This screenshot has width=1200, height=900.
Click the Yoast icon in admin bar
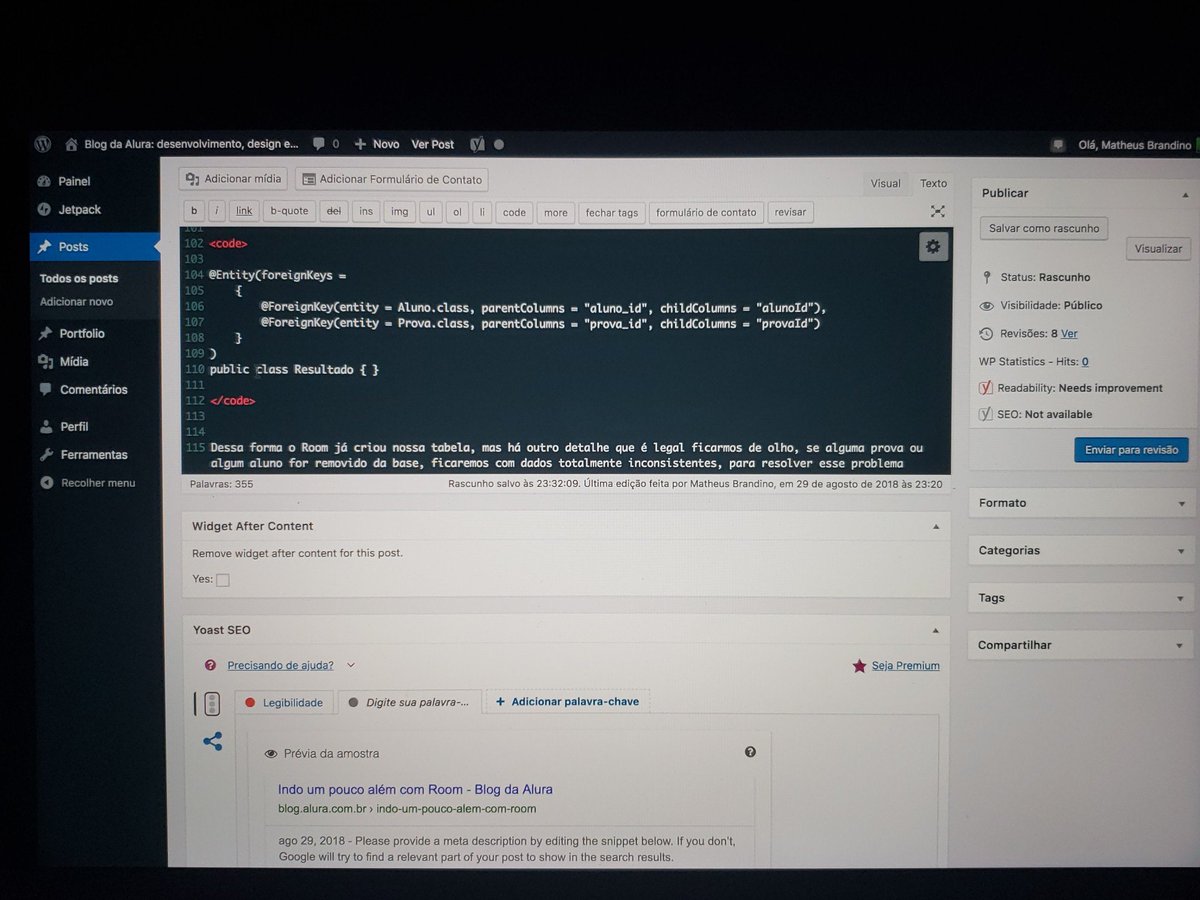pyautogui.click(x=477, y=144)
